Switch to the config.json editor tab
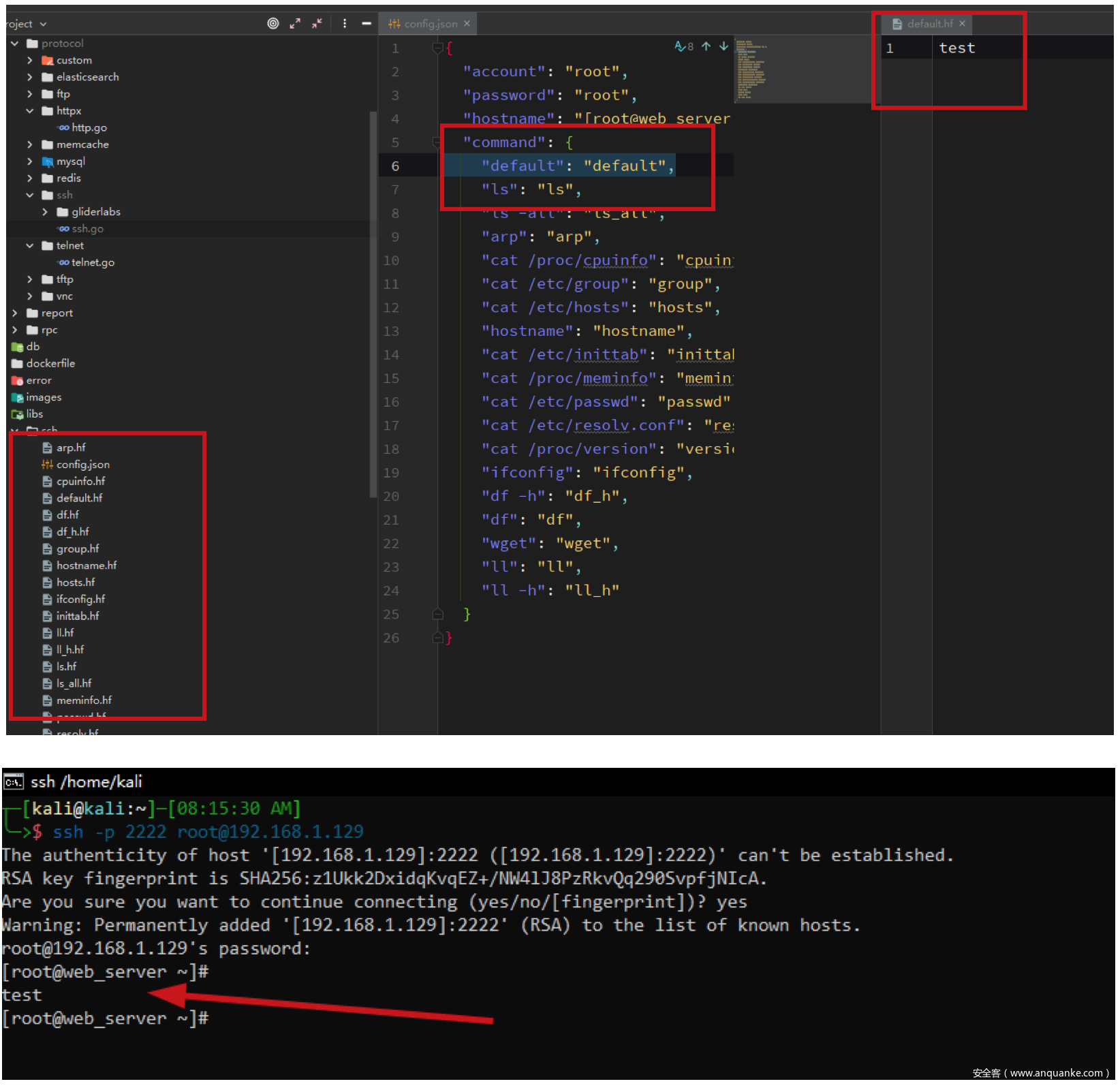Image resolution: width=1120 pixels, height=1086 pixels. [x=430, y=24]
